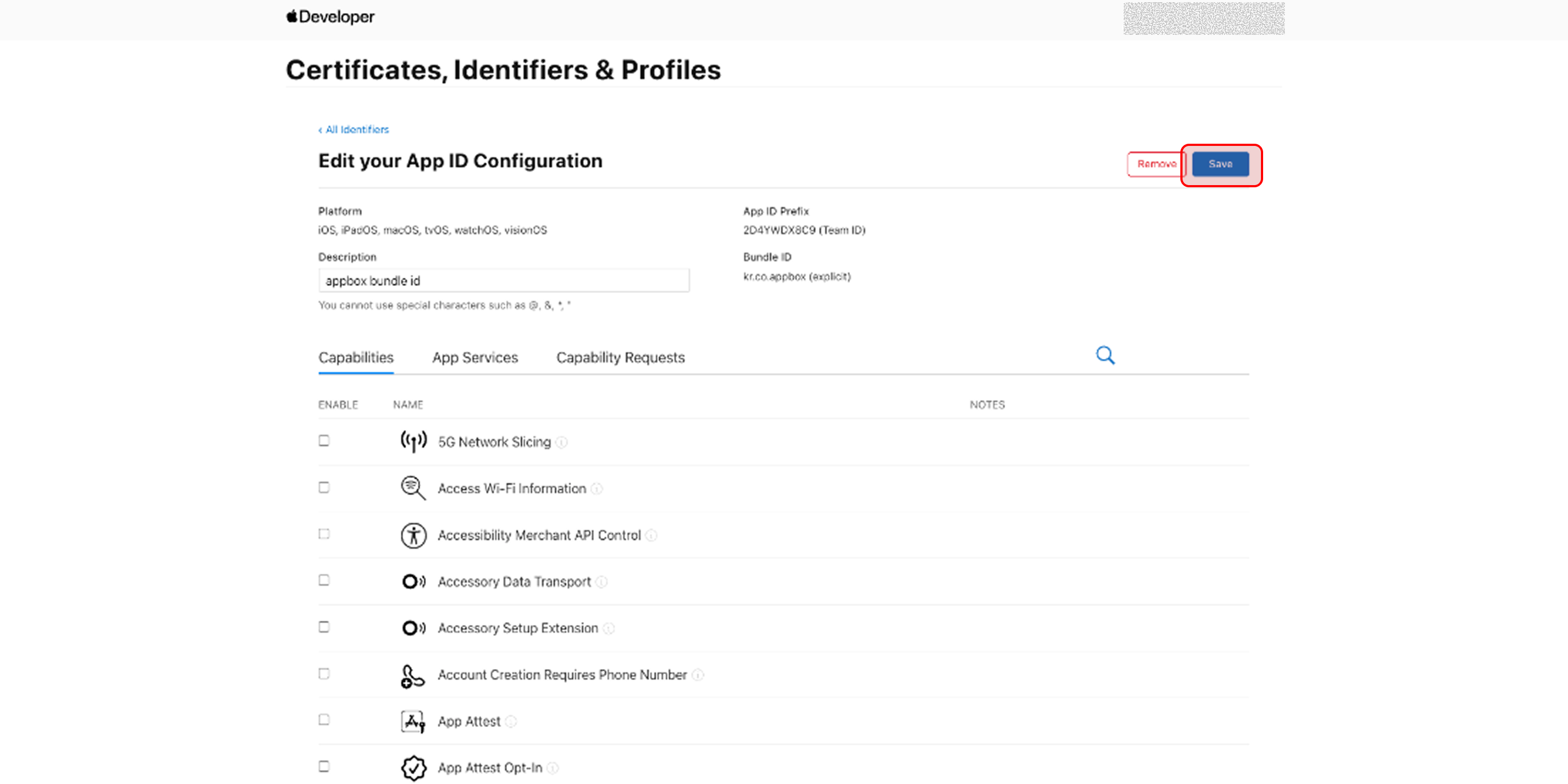Click the 5G Network Slicing antenna icon
Viewport: 1568px width, 784px height.
413,442
